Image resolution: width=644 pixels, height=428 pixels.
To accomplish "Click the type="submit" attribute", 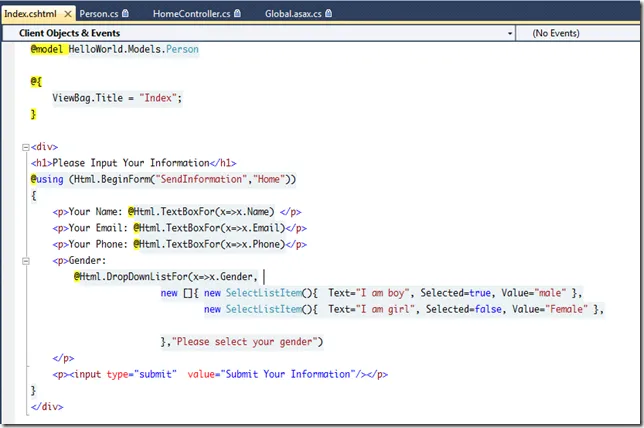I will click(142, 375).
